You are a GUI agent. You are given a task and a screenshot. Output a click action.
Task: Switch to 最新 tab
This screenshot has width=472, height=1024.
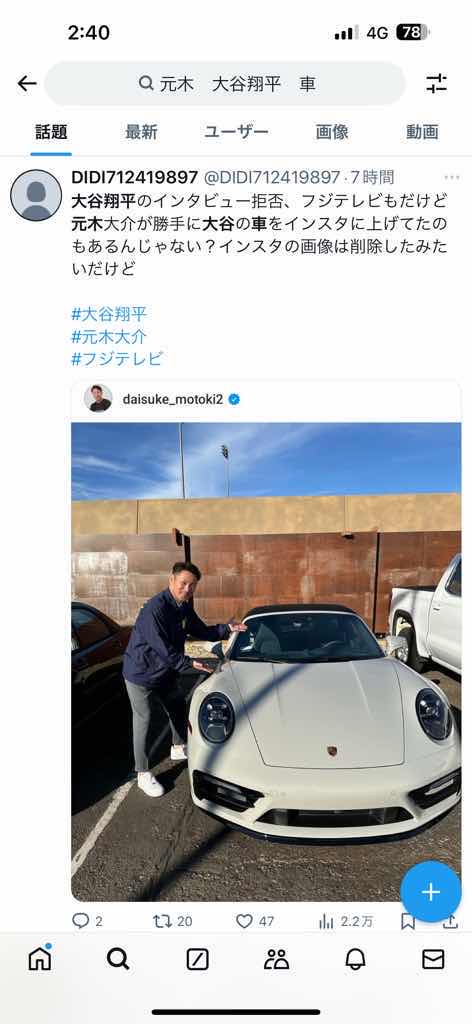click(141, 132)
